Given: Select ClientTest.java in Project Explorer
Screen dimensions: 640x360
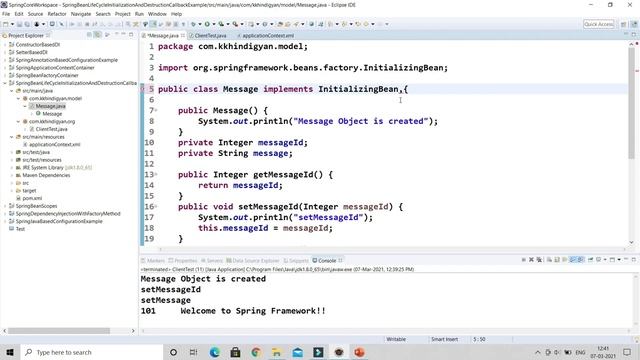Looking at the screenshot, I should click(51, 129).
